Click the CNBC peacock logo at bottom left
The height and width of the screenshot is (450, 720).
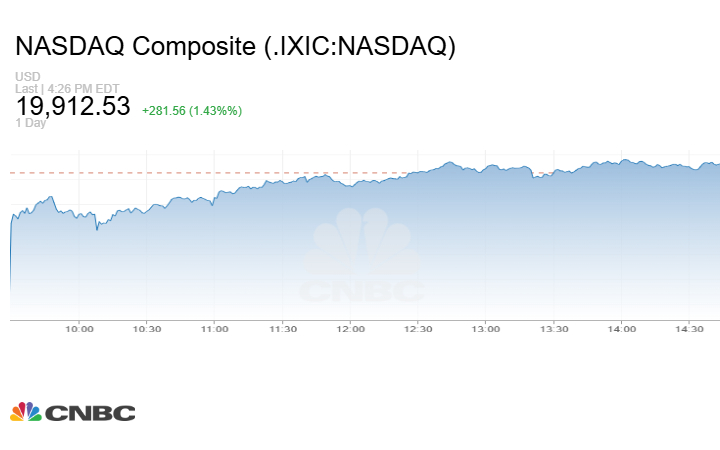click(x=26, y=411)
